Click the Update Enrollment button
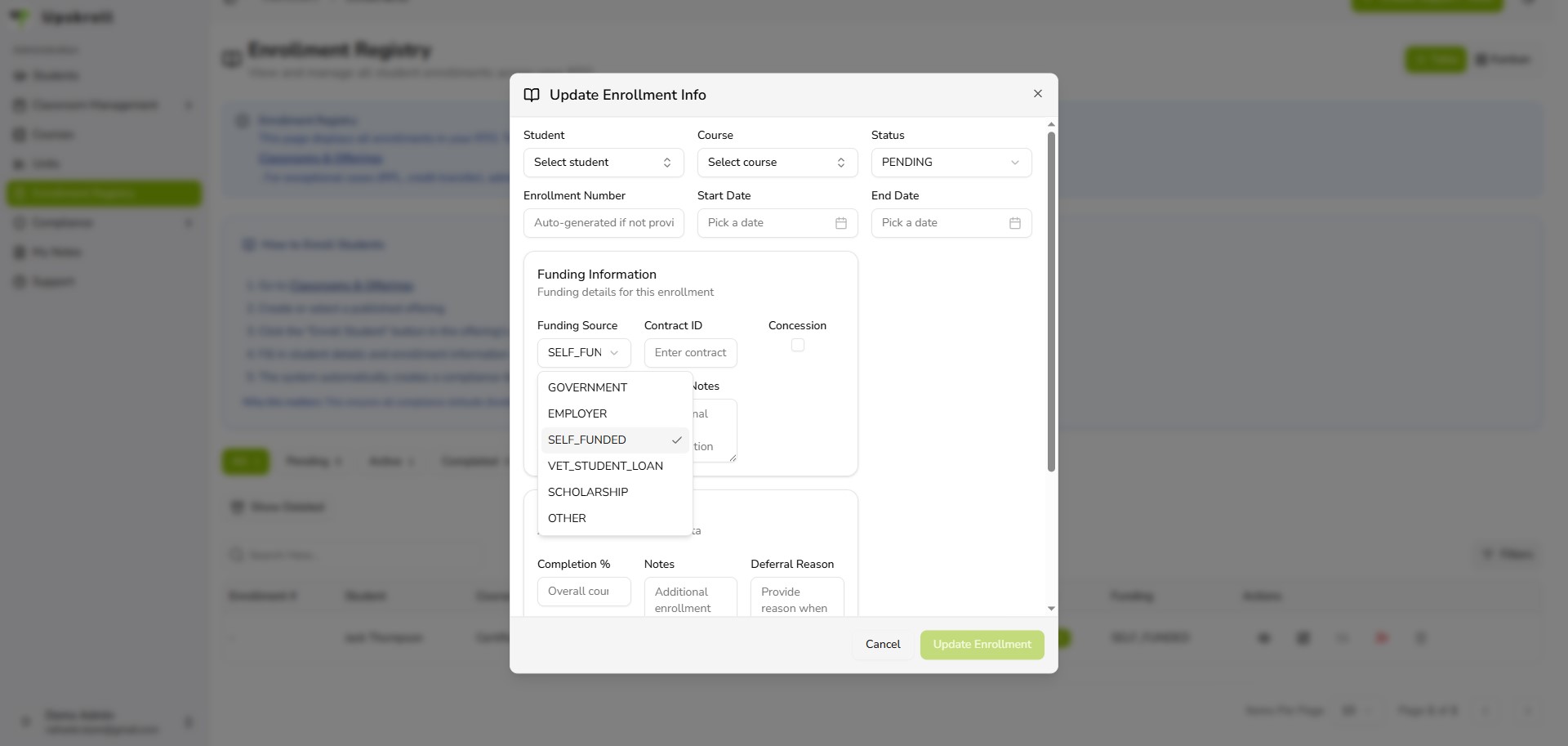 point(982,645)
